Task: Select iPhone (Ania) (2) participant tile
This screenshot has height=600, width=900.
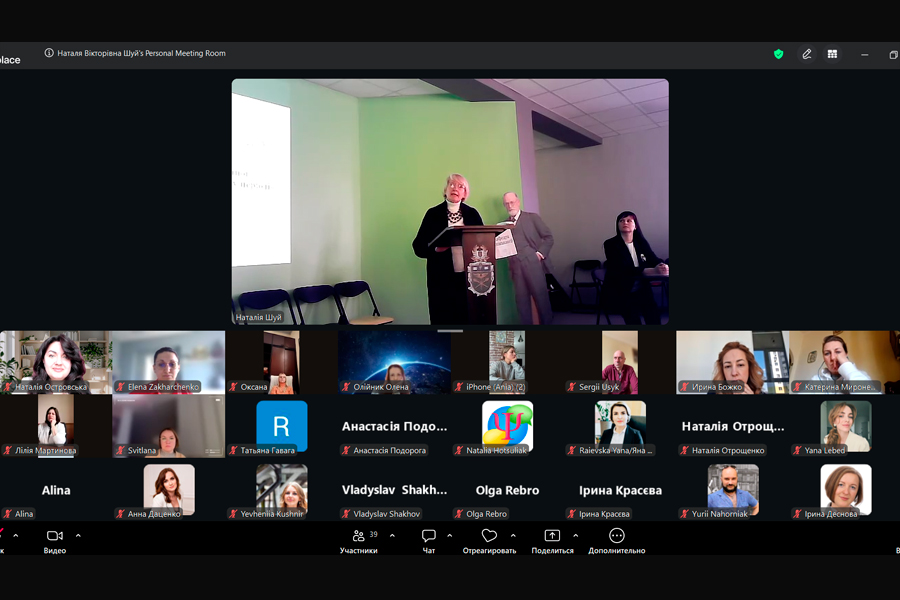Action: 507,362
